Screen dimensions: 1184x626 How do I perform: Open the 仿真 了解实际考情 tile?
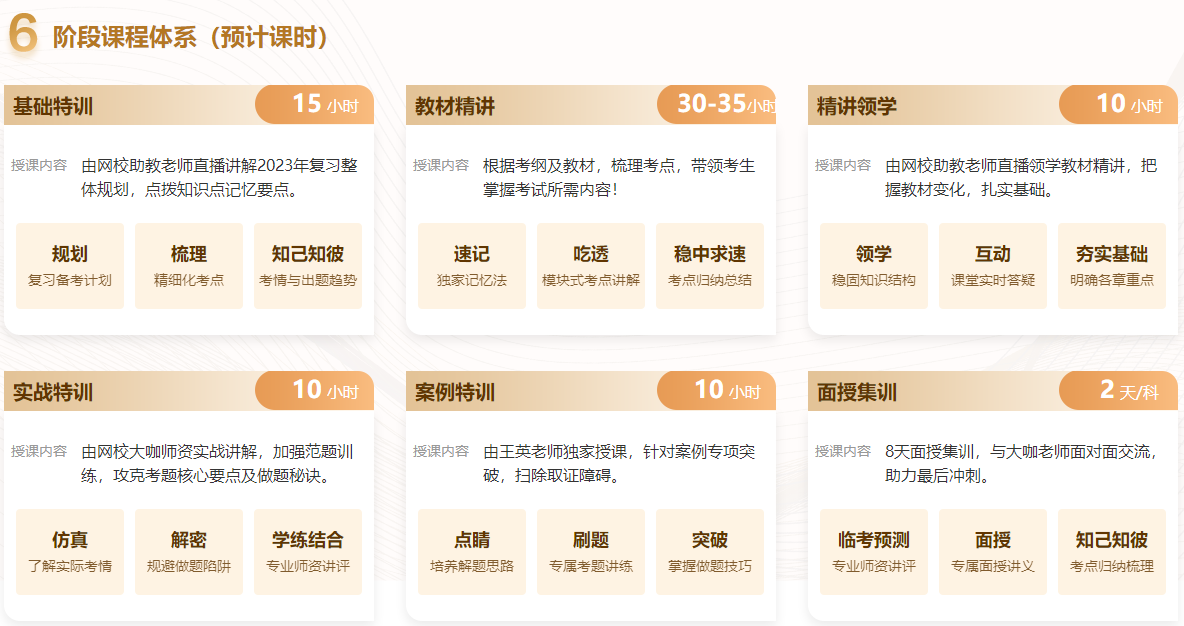pyautogui.click(x=70, y=552)
